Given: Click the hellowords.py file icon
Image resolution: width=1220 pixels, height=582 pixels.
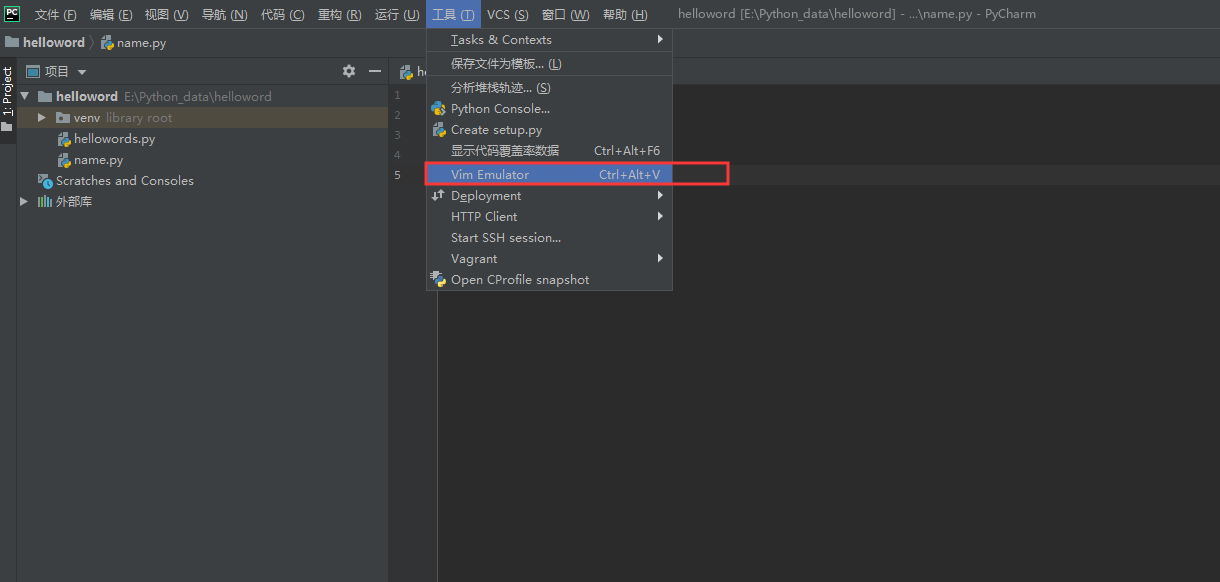Looking at the screenshot, I should (x=64, y=139).
